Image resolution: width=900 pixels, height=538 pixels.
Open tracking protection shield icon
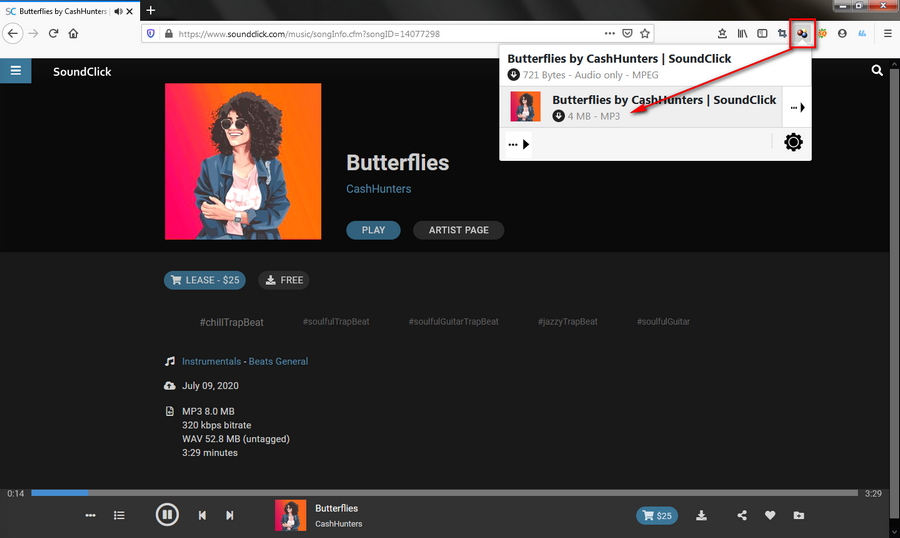click(x=150, y=34)
